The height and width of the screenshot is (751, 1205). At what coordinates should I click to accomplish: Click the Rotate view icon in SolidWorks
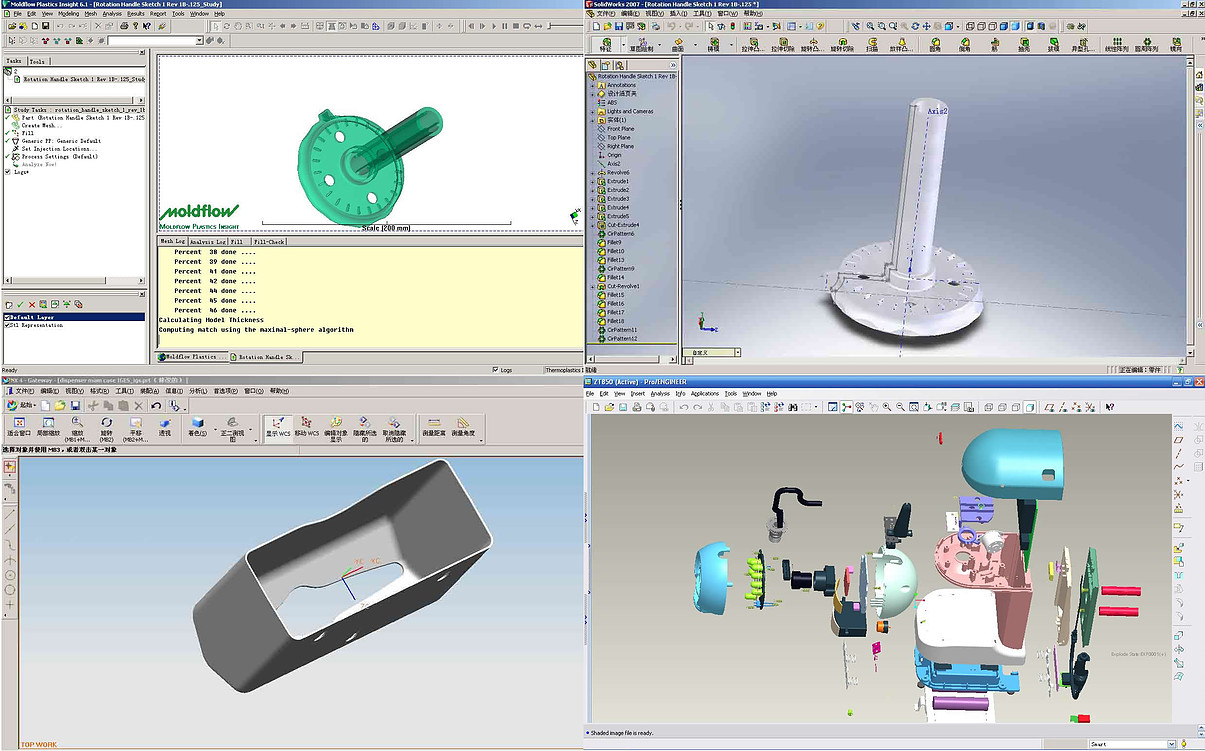click(915, 25)
